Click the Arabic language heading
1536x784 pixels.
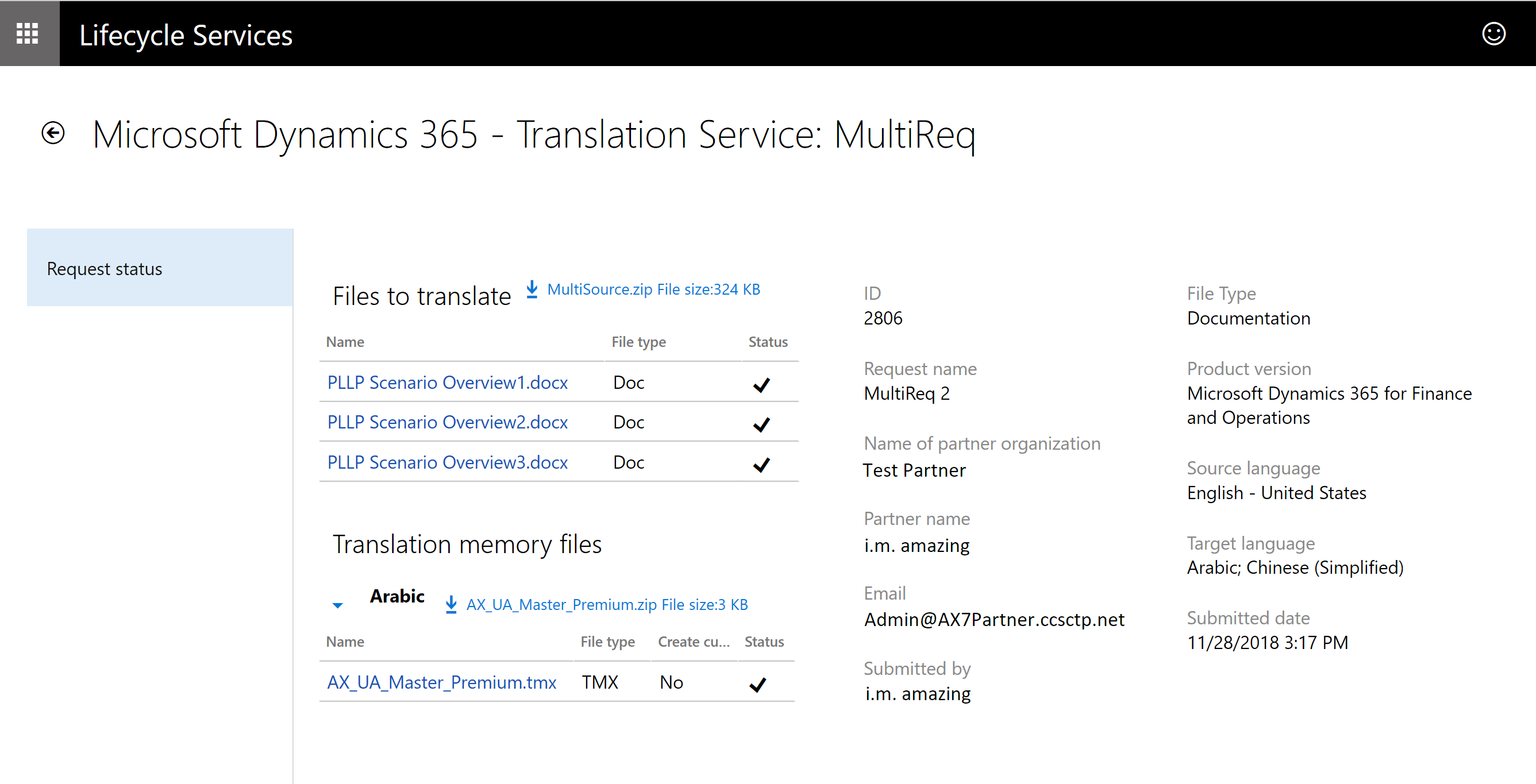pos(397,596)
